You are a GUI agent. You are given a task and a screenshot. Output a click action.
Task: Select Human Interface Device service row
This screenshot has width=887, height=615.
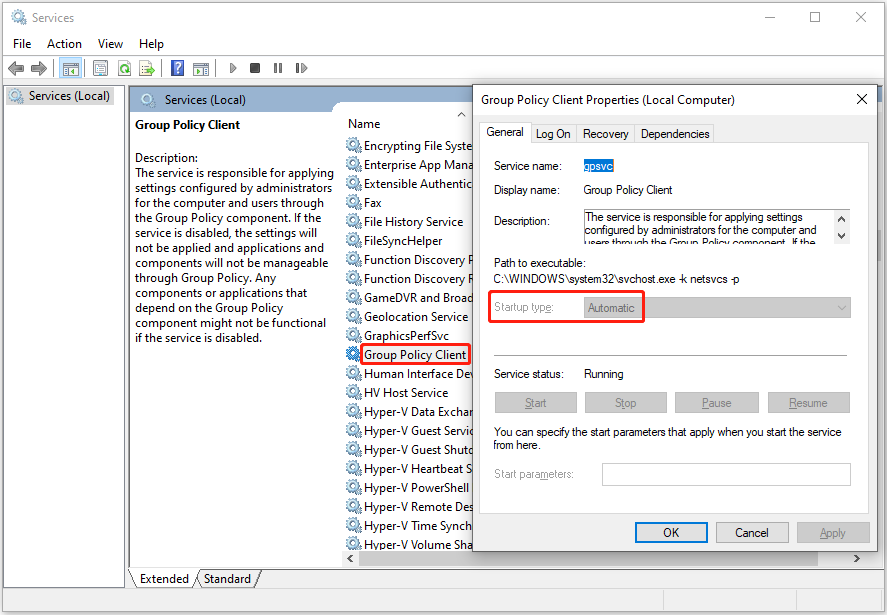(409, 373)
